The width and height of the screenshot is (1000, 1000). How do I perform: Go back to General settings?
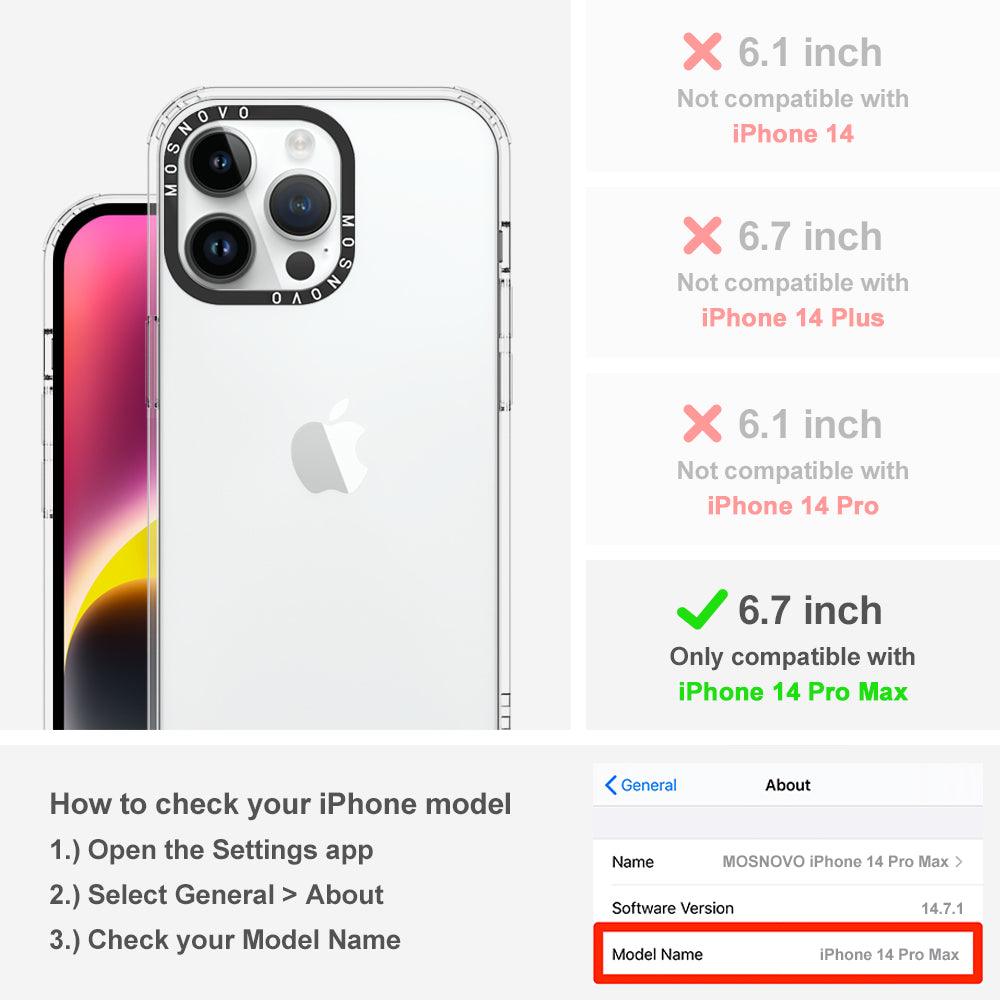(x=640, y=785)
